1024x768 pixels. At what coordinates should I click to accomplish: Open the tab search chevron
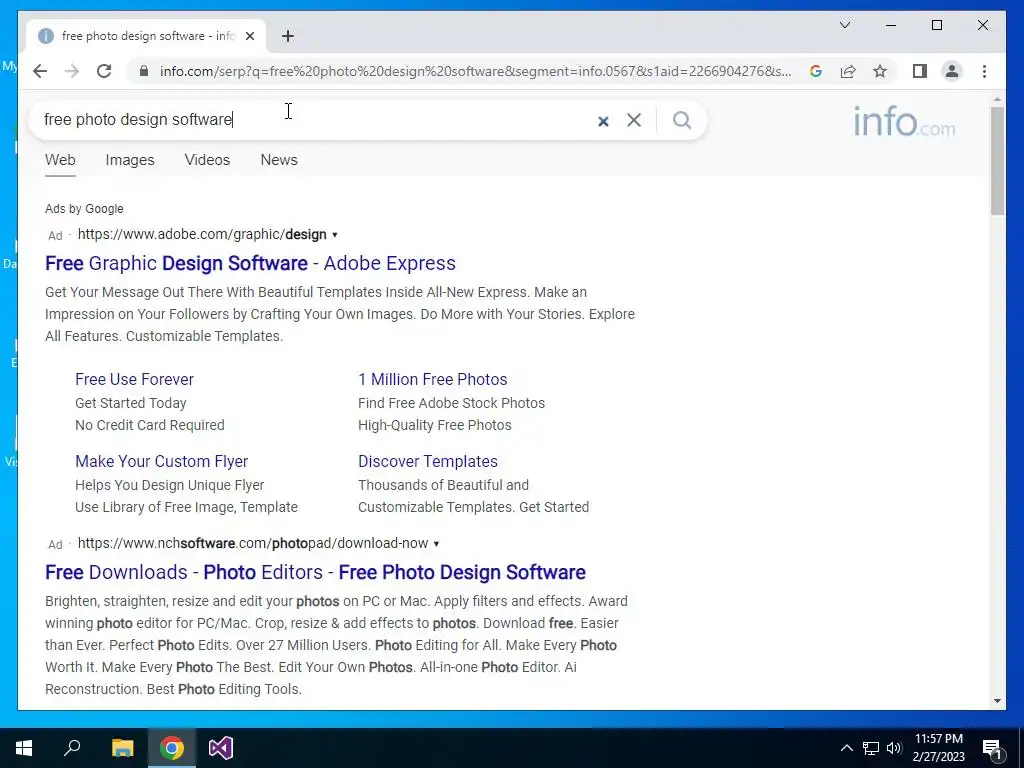(844, 25)
